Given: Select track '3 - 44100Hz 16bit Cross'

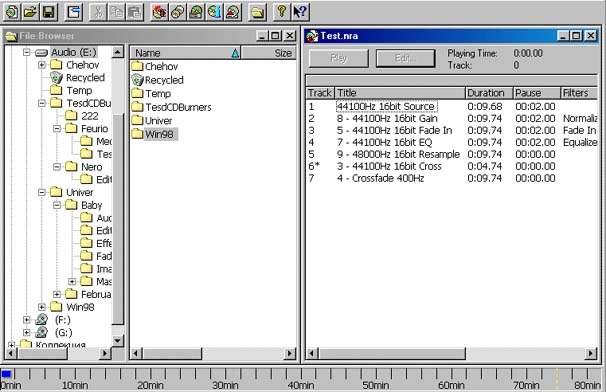Looking at the screenshot, I should 389,166.
